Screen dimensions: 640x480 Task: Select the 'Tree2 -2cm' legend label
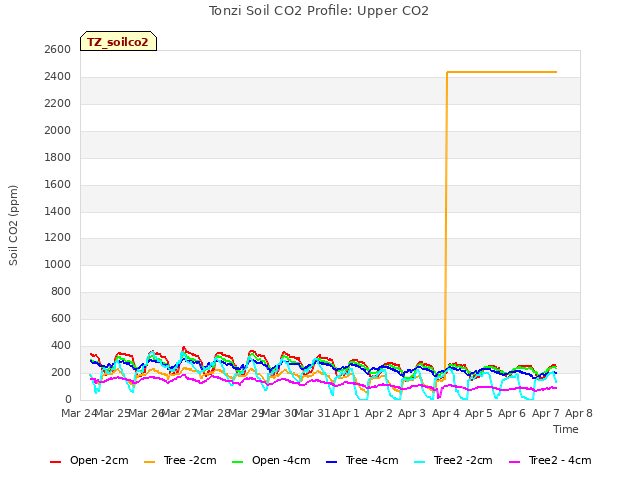(x=463, y=460)
